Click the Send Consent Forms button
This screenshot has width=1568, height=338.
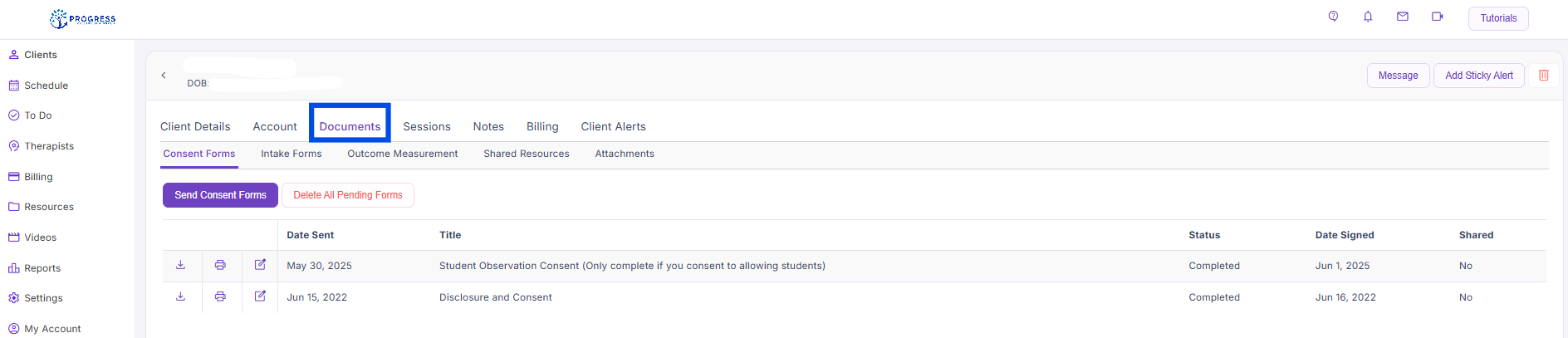(x=220, y=195)
